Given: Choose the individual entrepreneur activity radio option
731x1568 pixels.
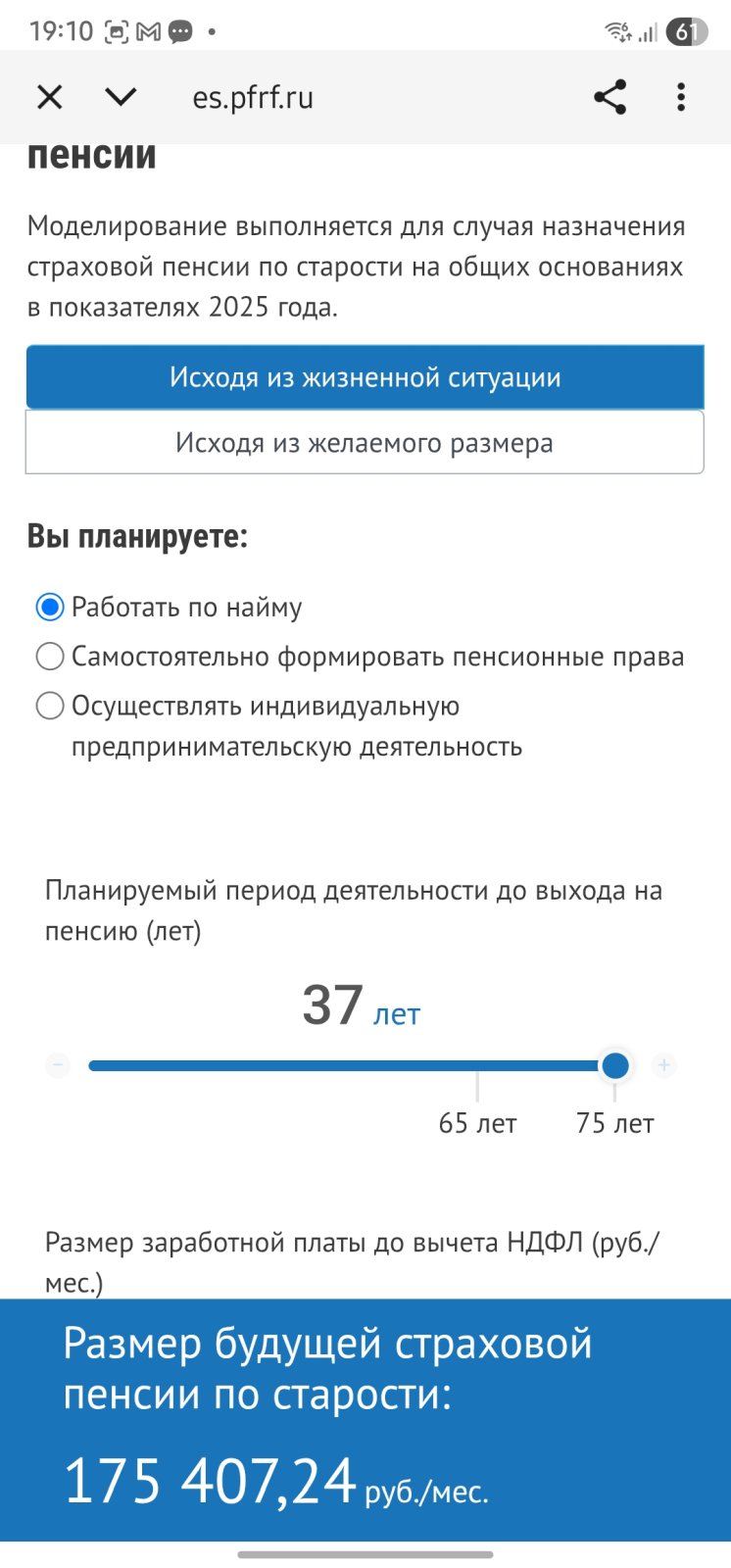Looking at the screenshot, I should tap(50, 706).
